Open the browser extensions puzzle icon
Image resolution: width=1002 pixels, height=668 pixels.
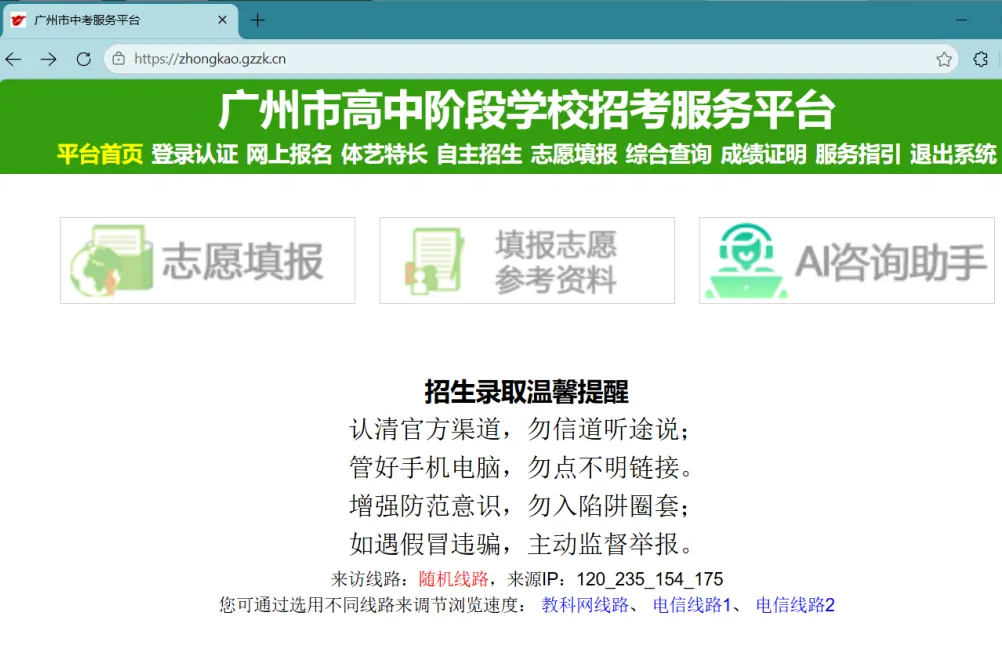[981, 59]
